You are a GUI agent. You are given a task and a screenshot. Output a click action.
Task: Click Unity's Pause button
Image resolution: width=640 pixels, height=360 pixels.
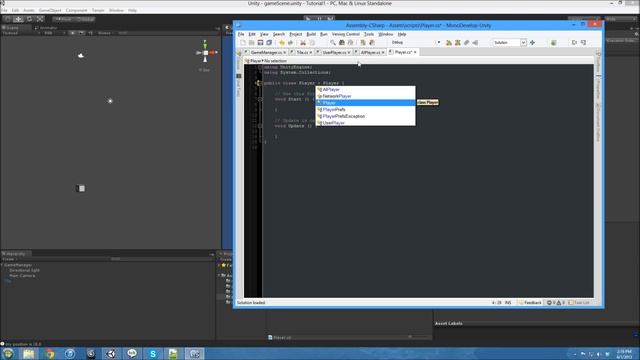[320, 18]
